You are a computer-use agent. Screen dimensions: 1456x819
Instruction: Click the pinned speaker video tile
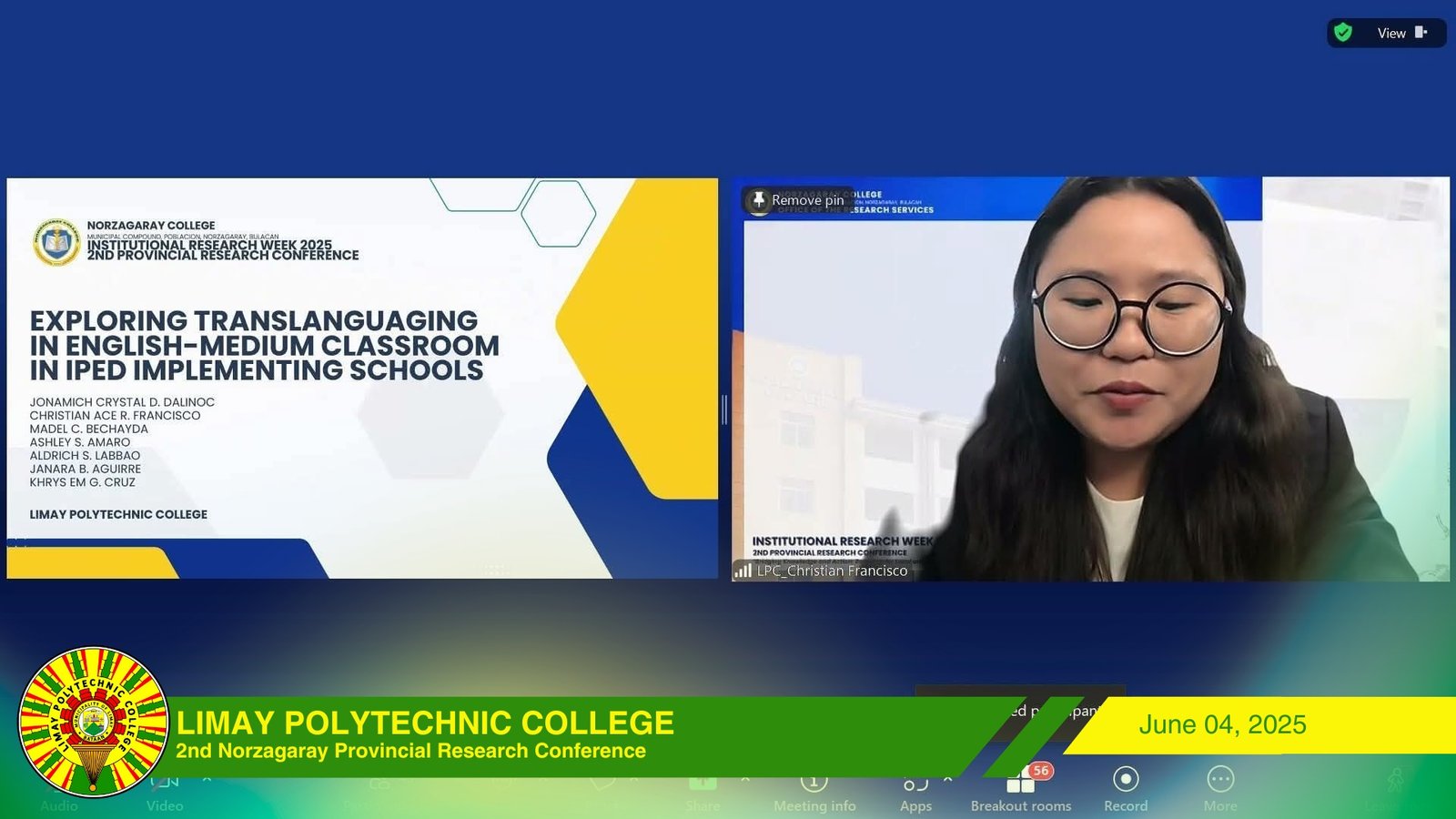(1090, 379)
